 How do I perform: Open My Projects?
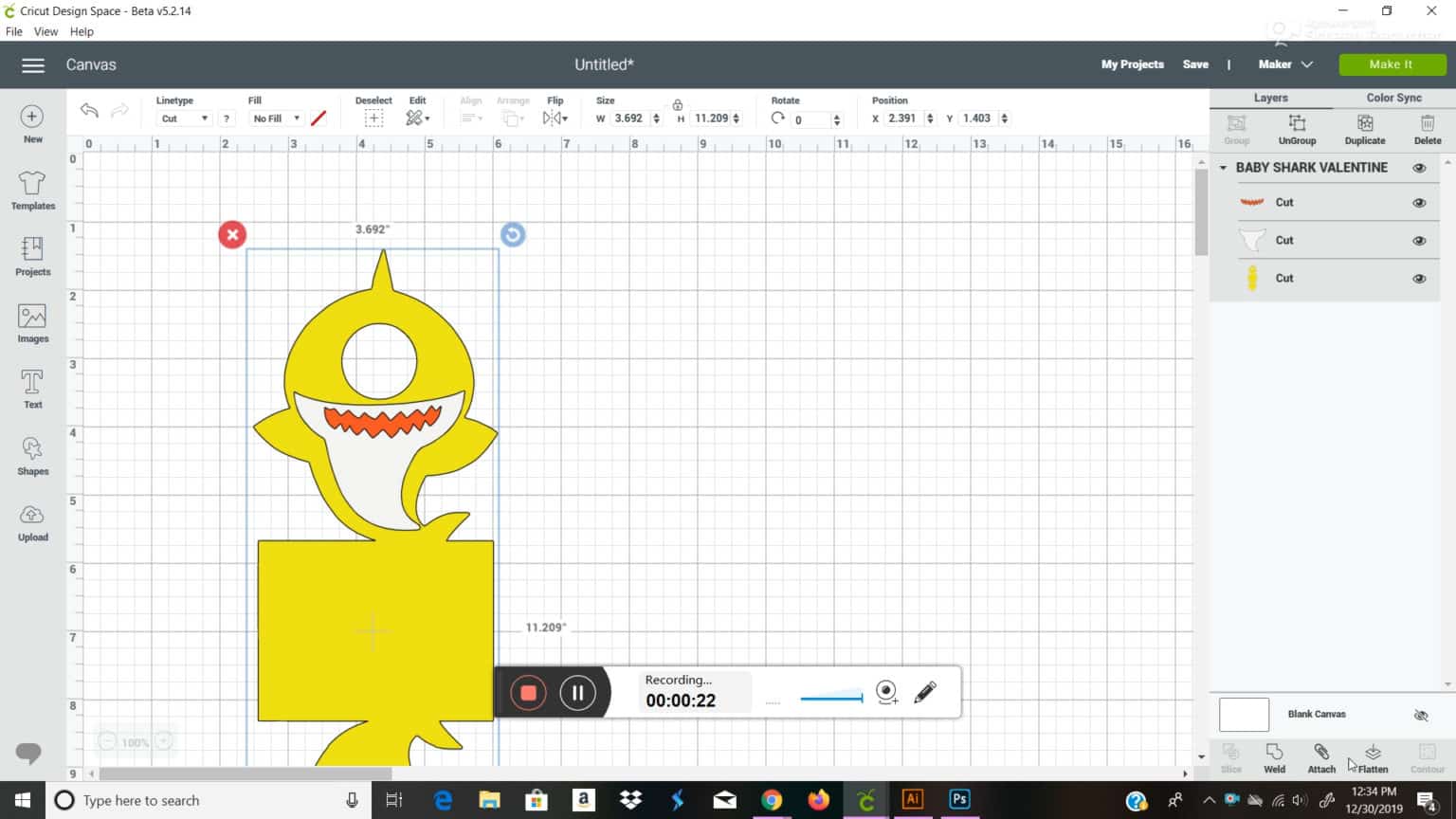[x=1132, y=64]
